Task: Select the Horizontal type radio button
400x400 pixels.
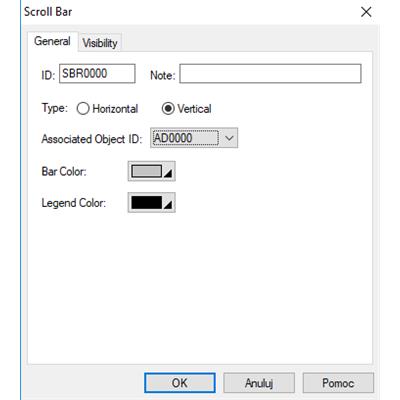Action: 83,109
